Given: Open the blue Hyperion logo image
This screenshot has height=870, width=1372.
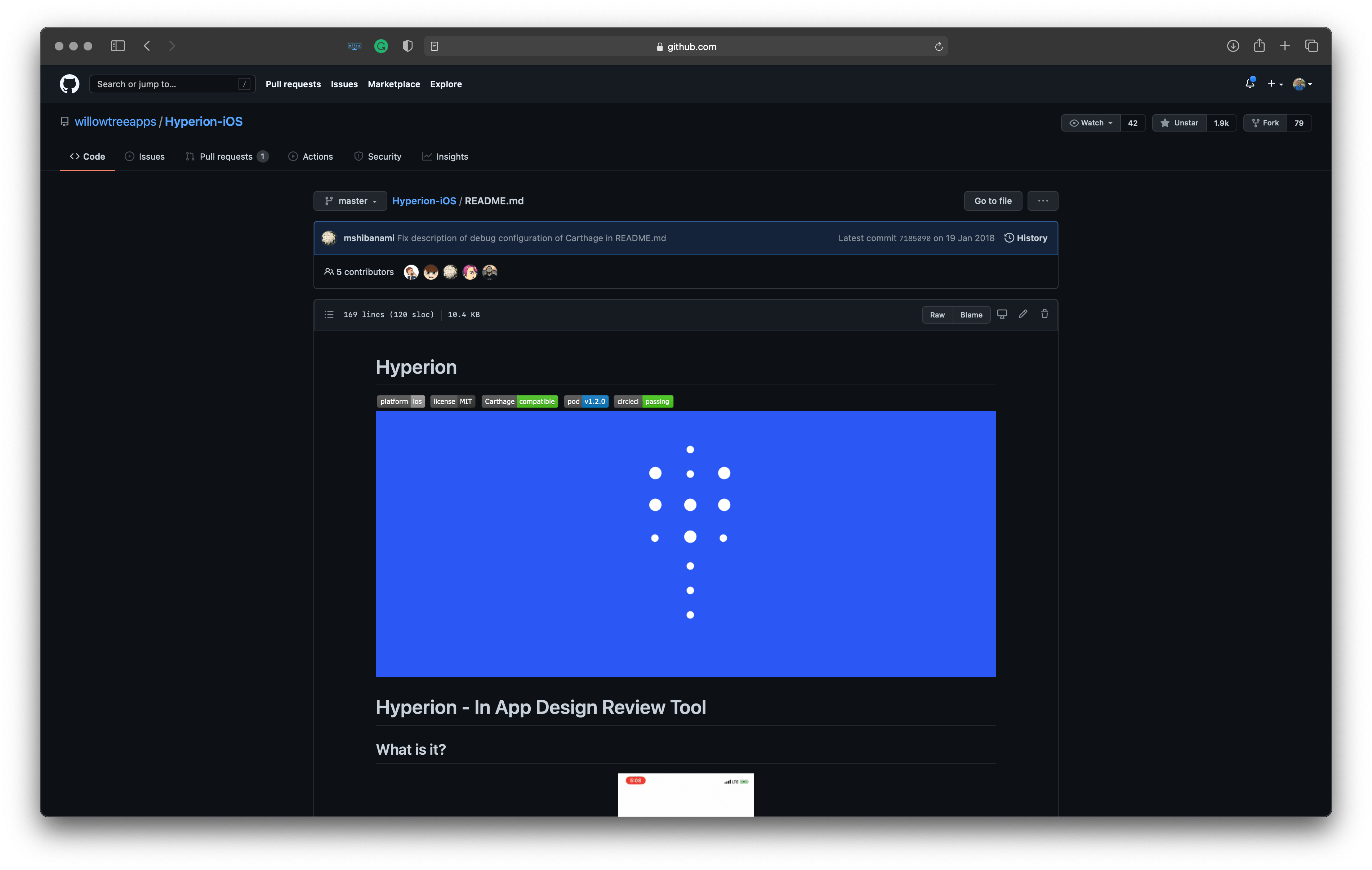Looking at the screenshot, I should [685, 544].
